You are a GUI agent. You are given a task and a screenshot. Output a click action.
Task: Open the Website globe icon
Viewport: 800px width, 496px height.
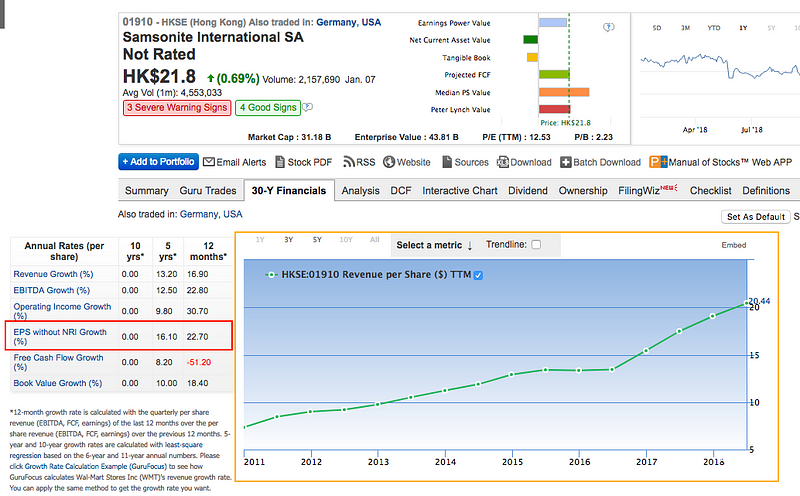coord(389,162)
